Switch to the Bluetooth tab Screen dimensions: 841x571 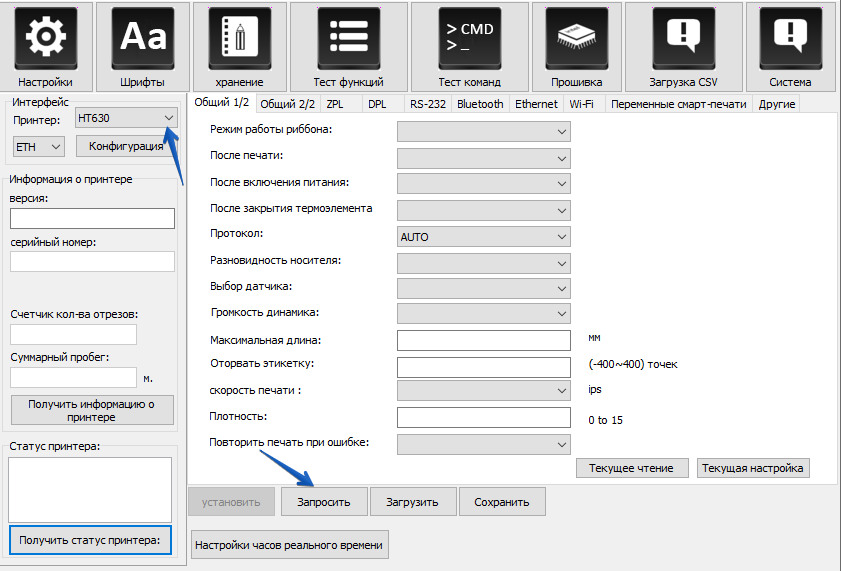[480, 104]
